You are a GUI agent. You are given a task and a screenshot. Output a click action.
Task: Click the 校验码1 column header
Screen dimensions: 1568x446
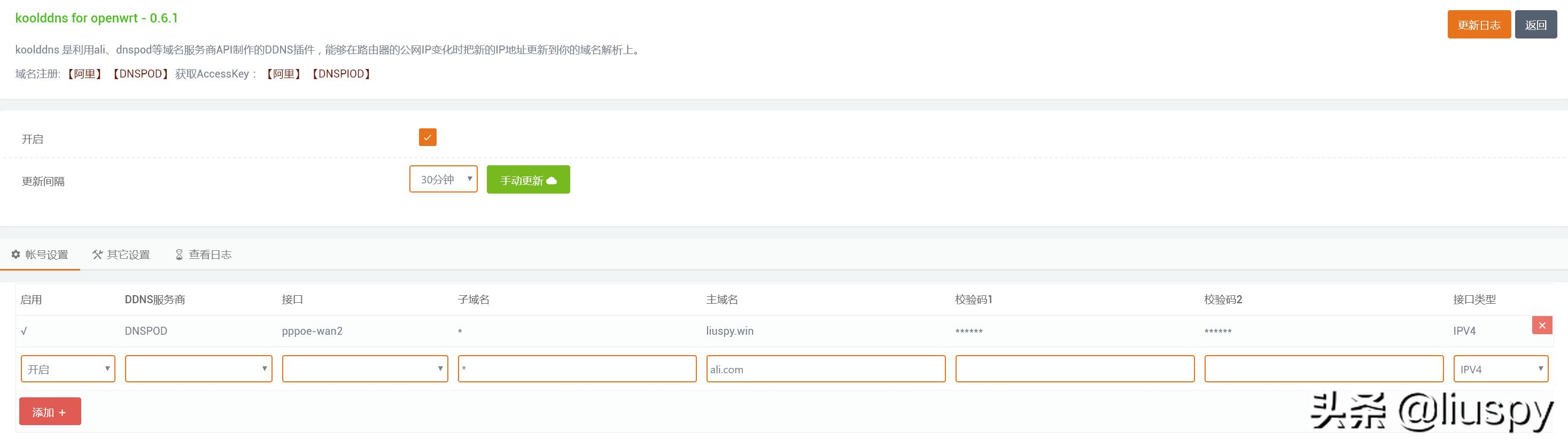973,299
